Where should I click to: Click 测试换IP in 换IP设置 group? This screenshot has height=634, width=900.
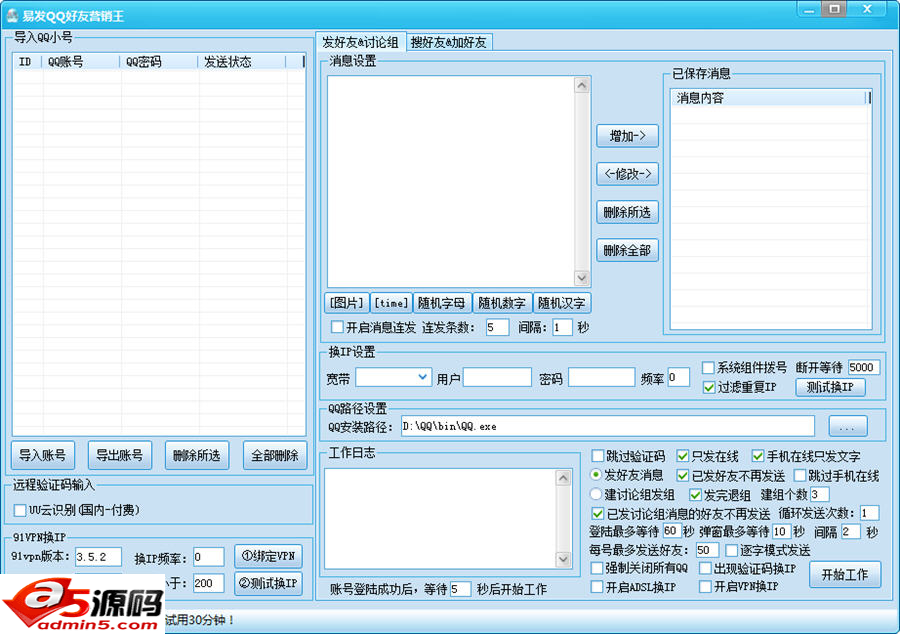tap(831, 387)
